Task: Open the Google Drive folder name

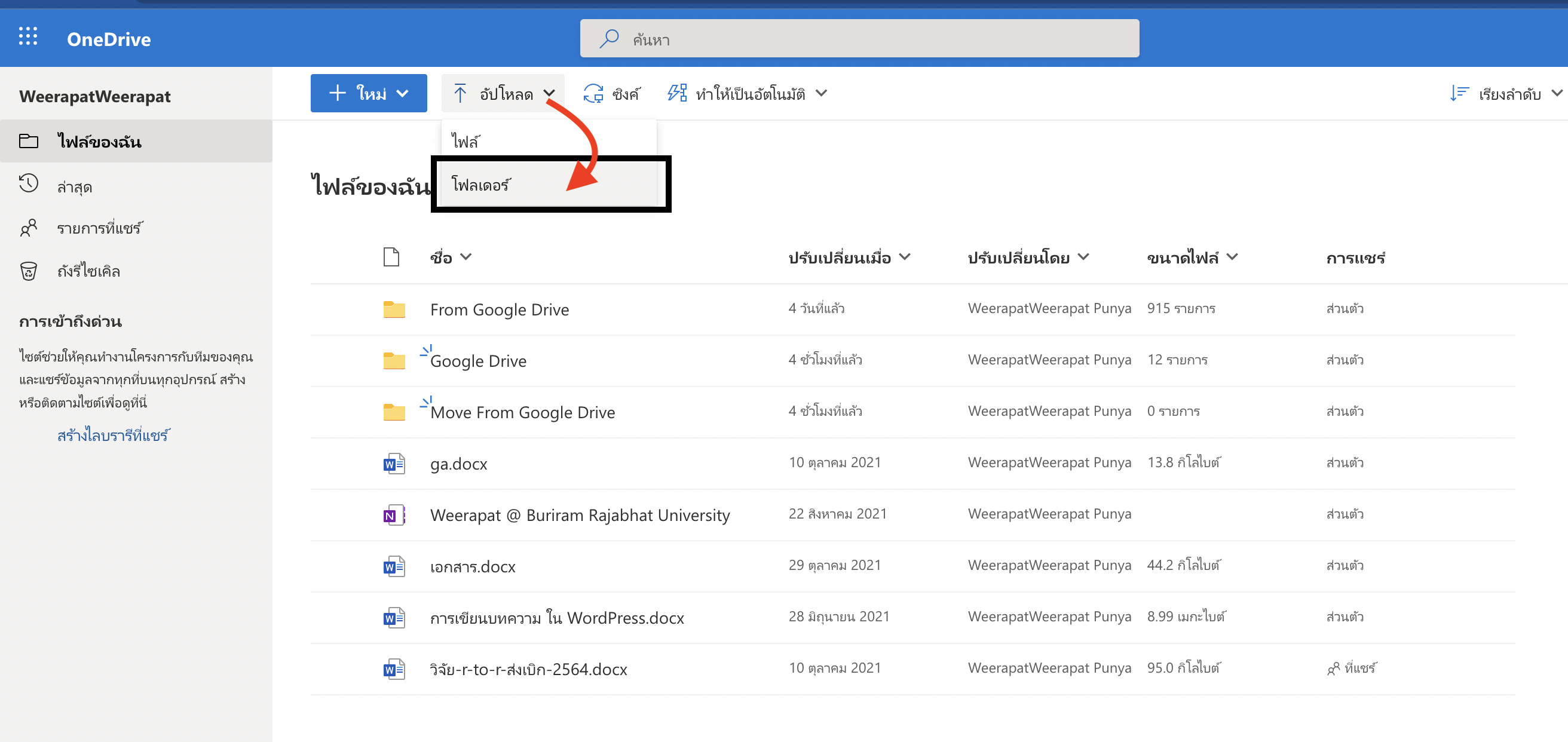Action: coord(479,360)
